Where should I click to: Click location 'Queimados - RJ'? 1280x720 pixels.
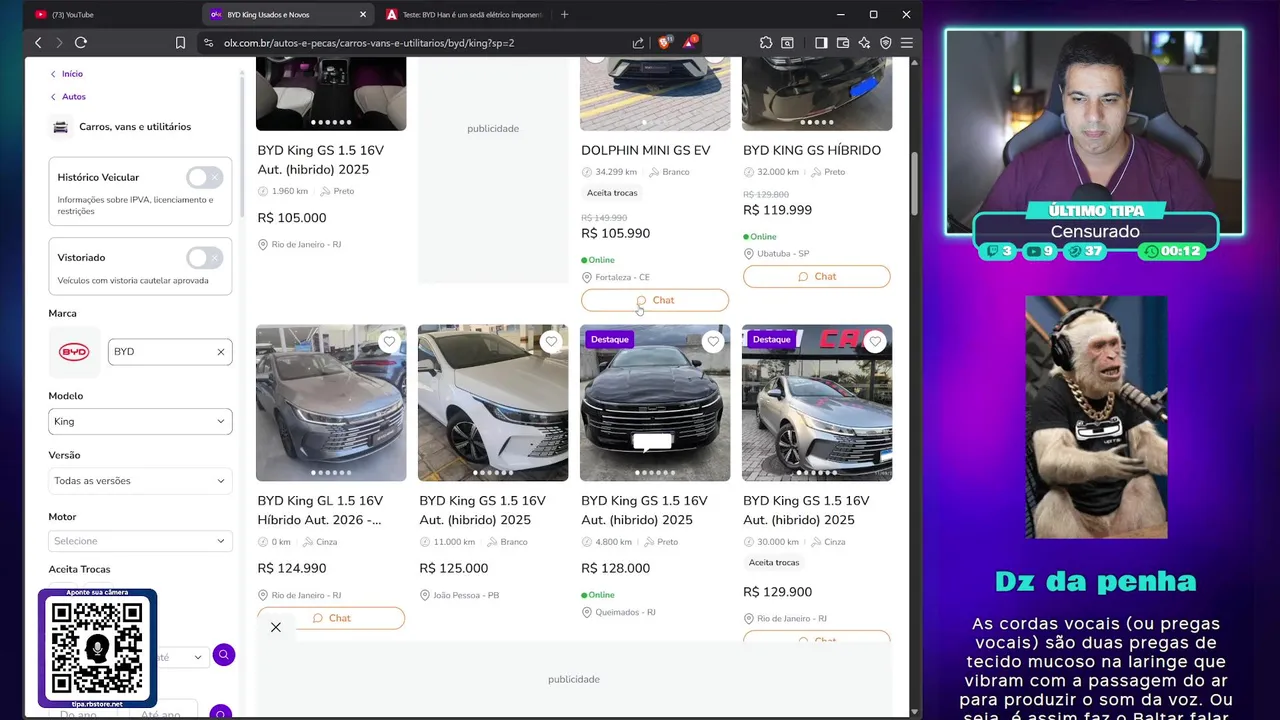(x=625, y=612)
